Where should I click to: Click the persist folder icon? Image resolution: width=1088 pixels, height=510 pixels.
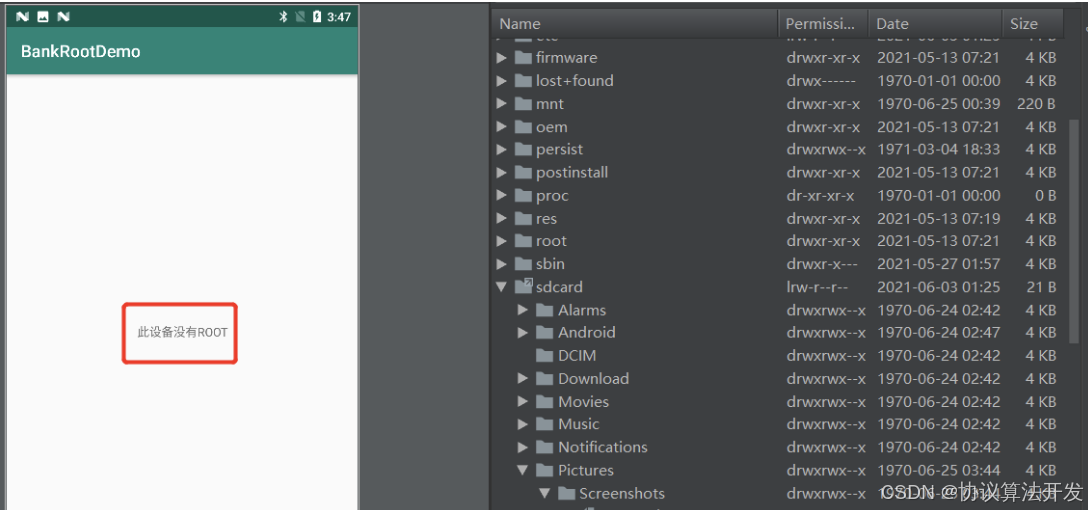[x=523, y=150]
